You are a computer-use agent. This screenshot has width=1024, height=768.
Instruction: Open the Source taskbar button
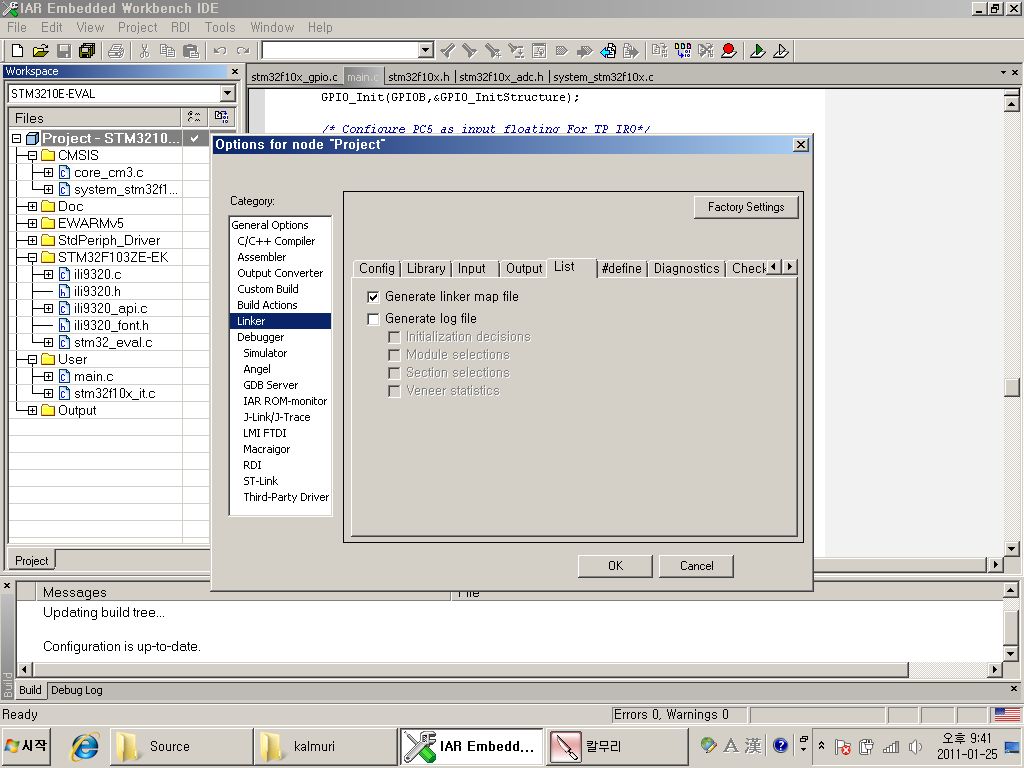click(x=181, y=746)
